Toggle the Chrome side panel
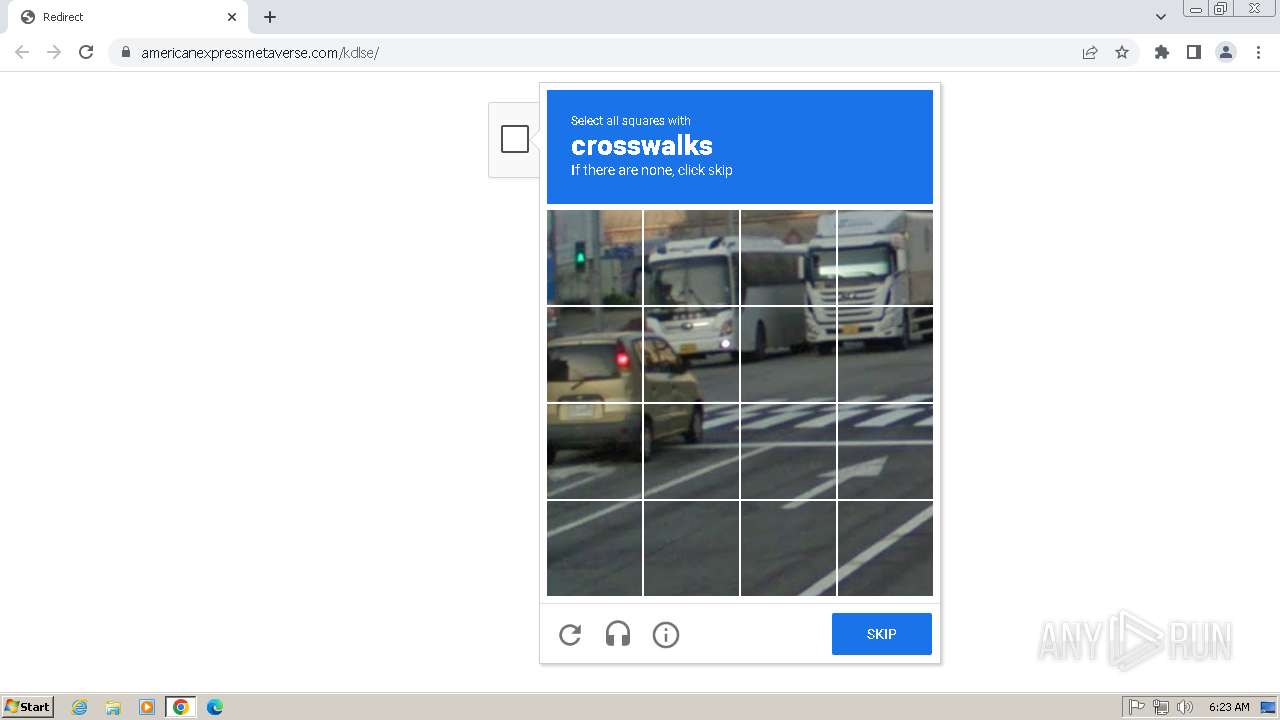 click(1193, 52)
